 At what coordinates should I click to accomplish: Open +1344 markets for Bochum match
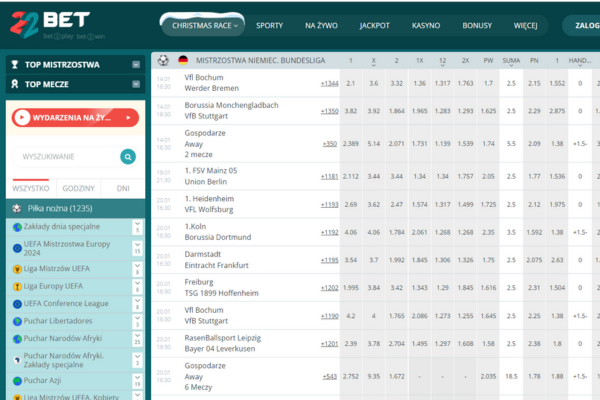coord(329,83)
